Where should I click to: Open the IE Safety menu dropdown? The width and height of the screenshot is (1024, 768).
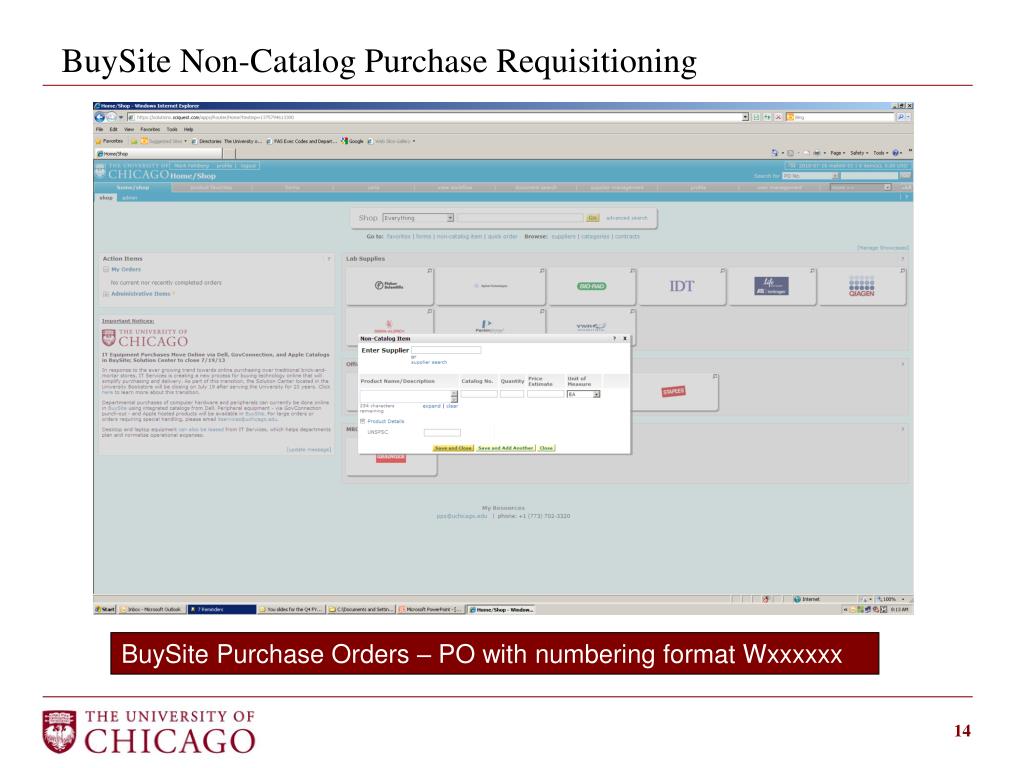coord(859,153)
